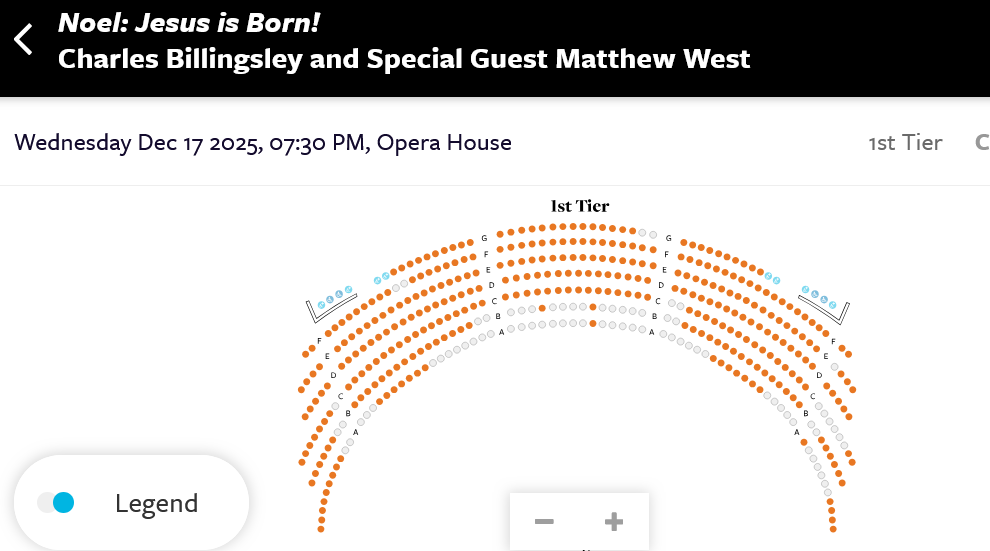The height and width of the screenshot is (551, 990).
Task: Switch to the cut-off tab after 1st Tier
Action: 981,142
